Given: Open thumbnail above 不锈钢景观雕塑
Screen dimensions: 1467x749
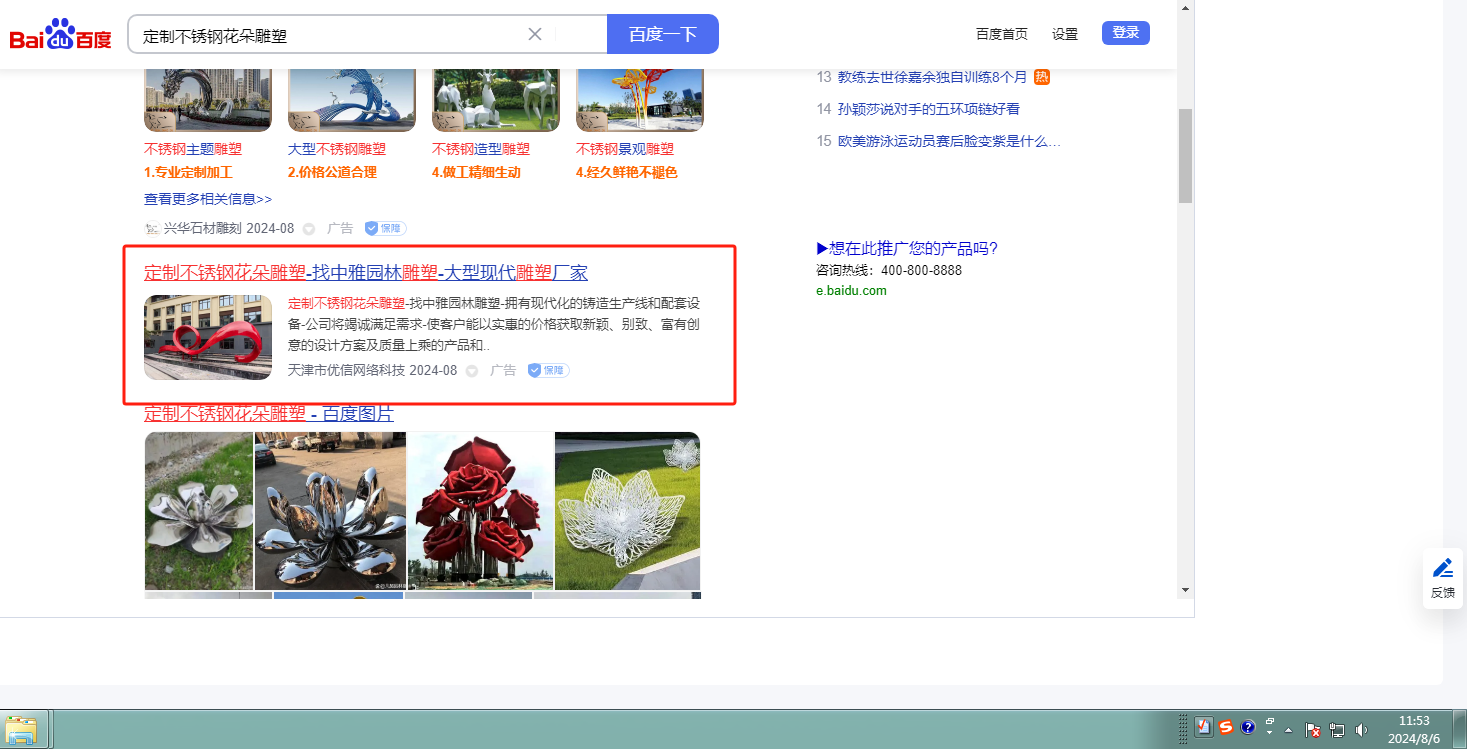Looking at the screenshot, I should coord(640,100).
